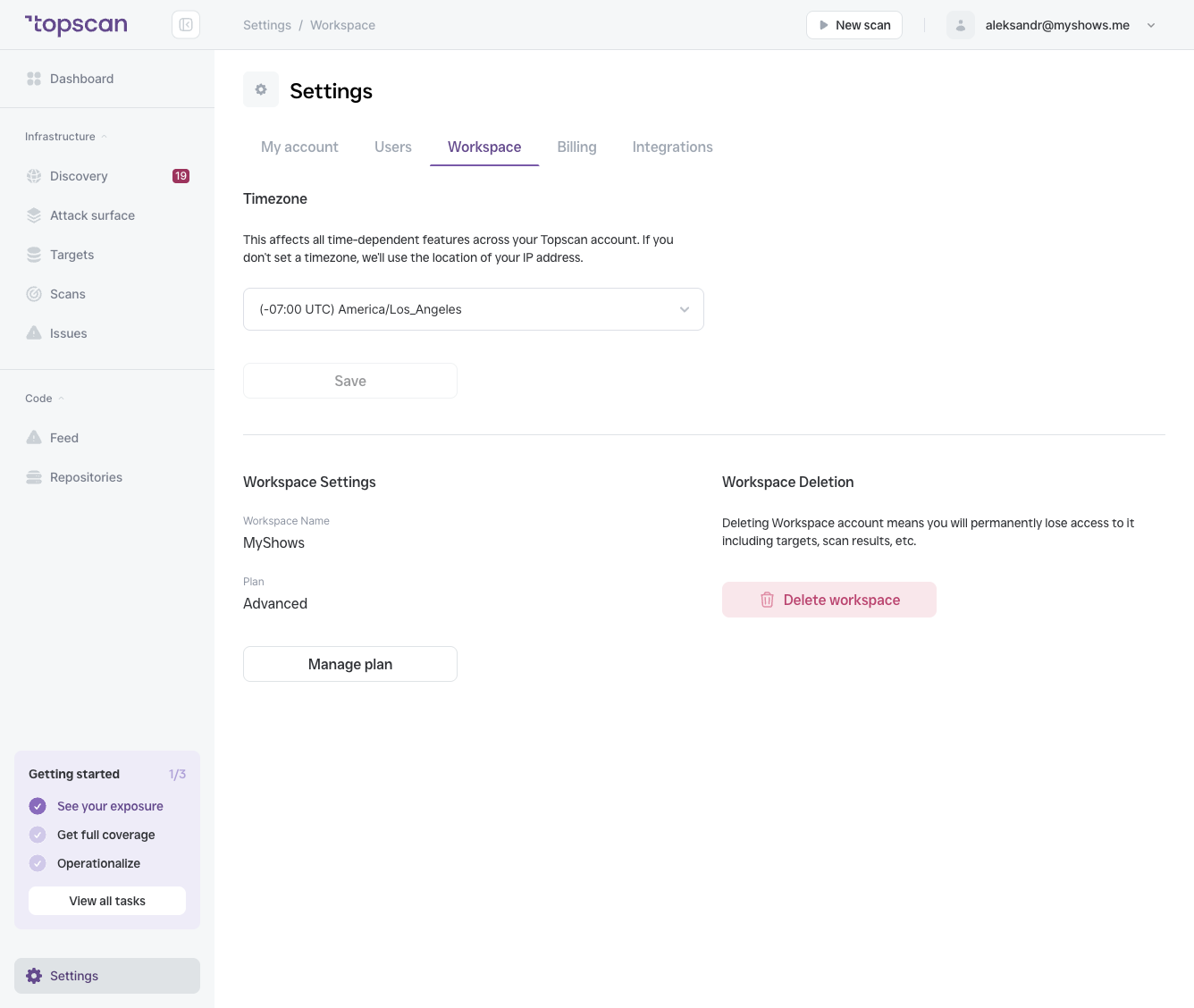Click the Attack surface layers icon
The width and height of the screenshot is (1194, 1008).
(x=34, y=215)
